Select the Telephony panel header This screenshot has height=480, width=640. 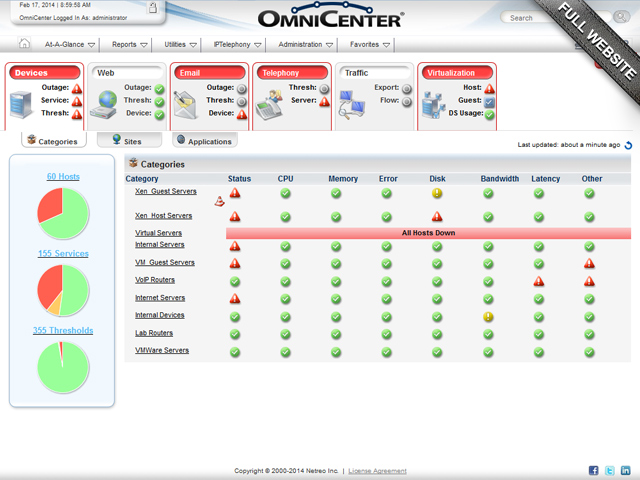tap(292, 73)
